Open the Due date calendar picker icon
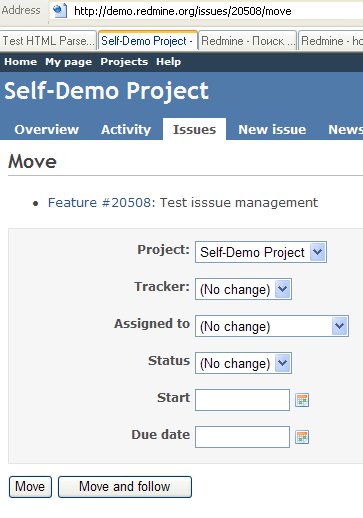 coord(302,437)
